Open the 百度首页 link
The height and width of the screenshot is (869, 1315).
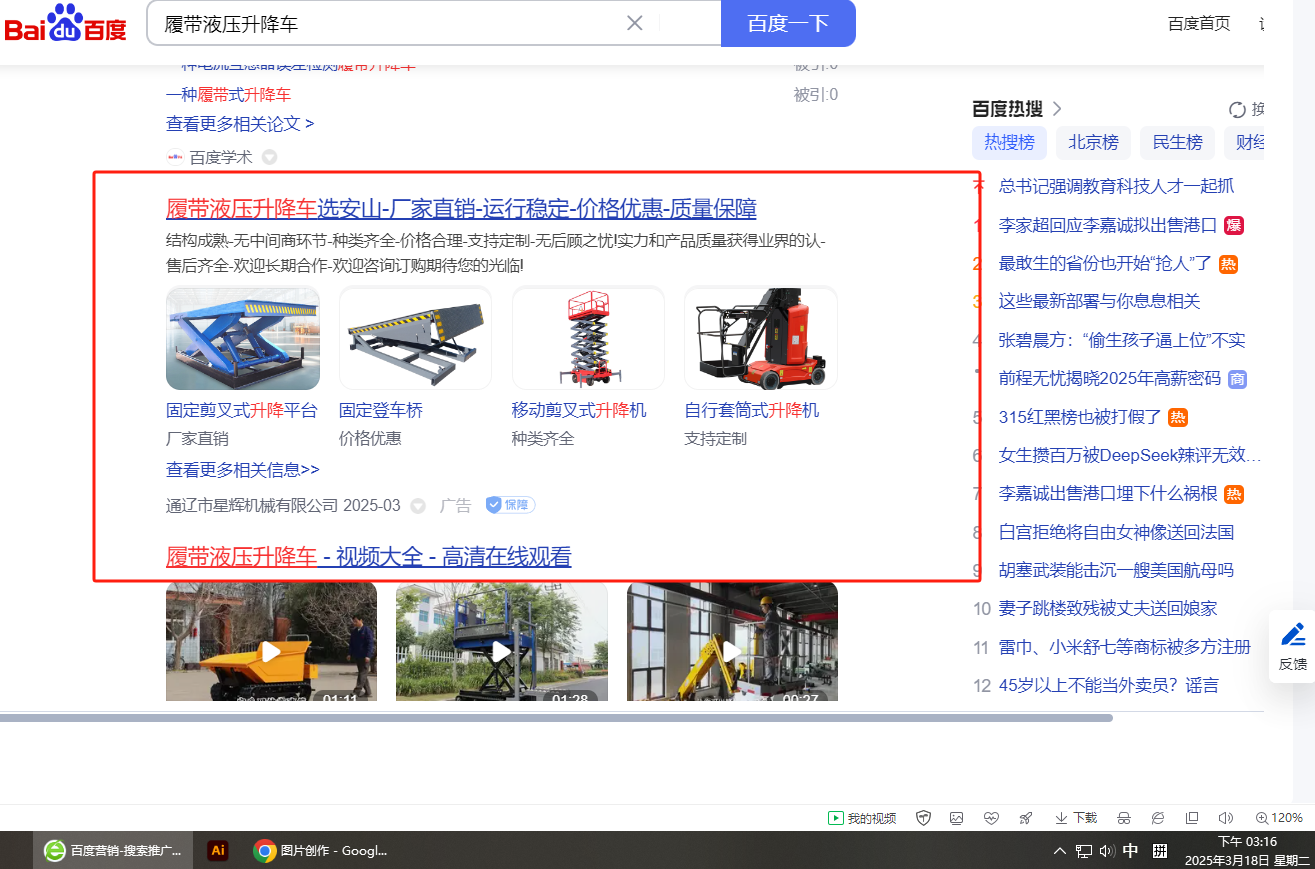[x=1199, y=23]
